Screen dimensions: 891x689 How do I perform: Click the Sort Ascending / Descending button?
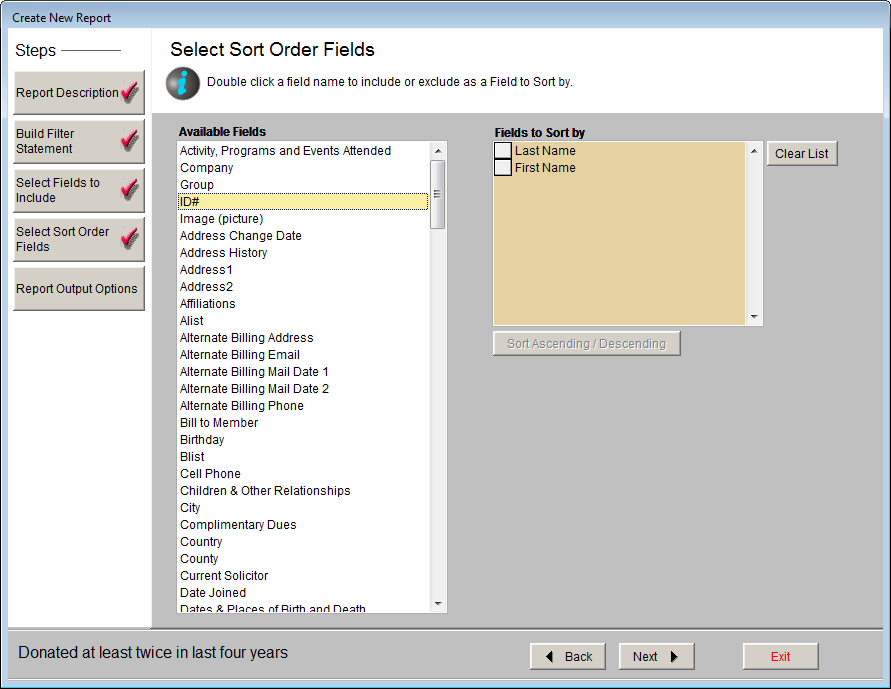[586, 342]
